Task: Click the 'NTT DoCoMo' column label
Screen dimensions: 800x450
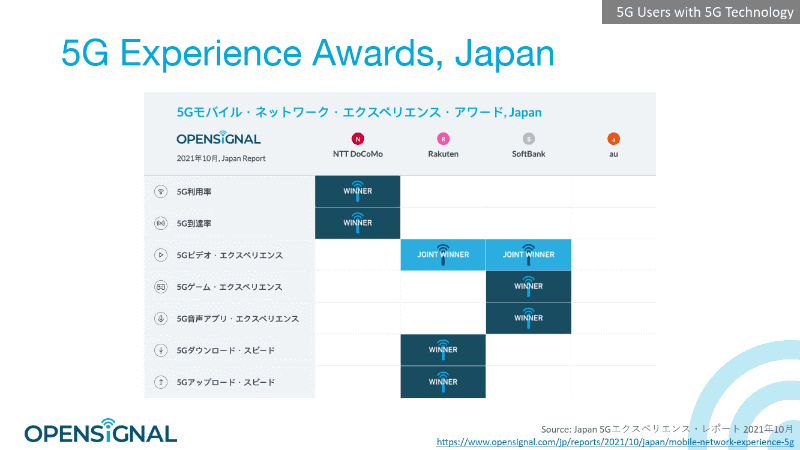Action: (x=358, y=154)
